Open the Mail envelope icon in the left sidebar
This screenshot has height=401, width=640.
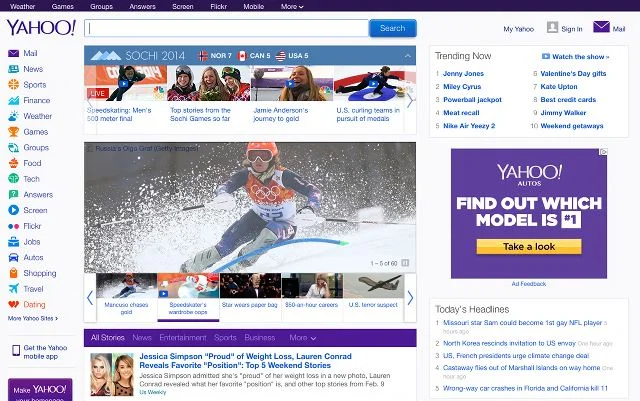pos(13,53)
